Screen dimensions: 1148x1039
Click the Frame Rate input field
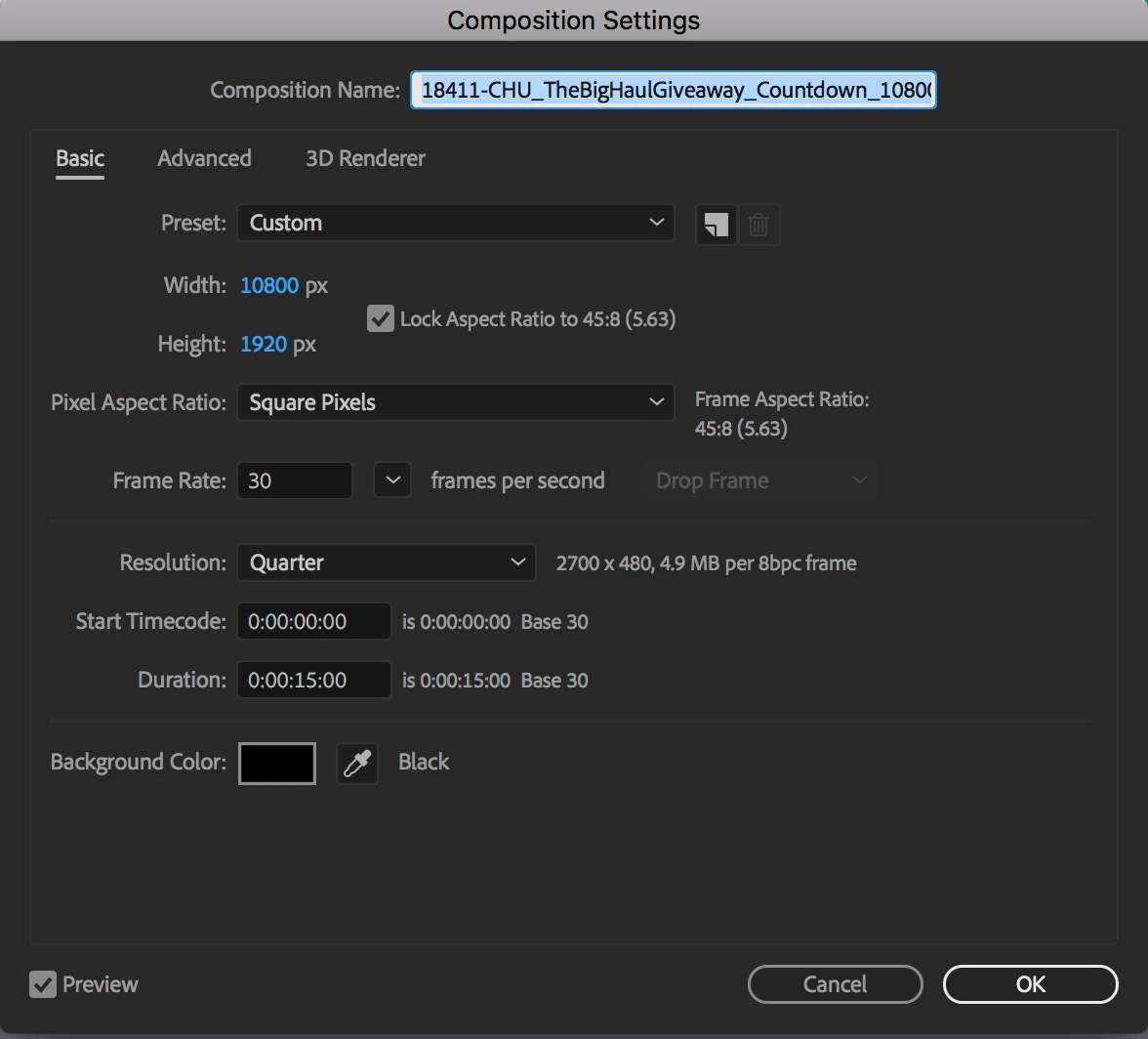point(295,480)
